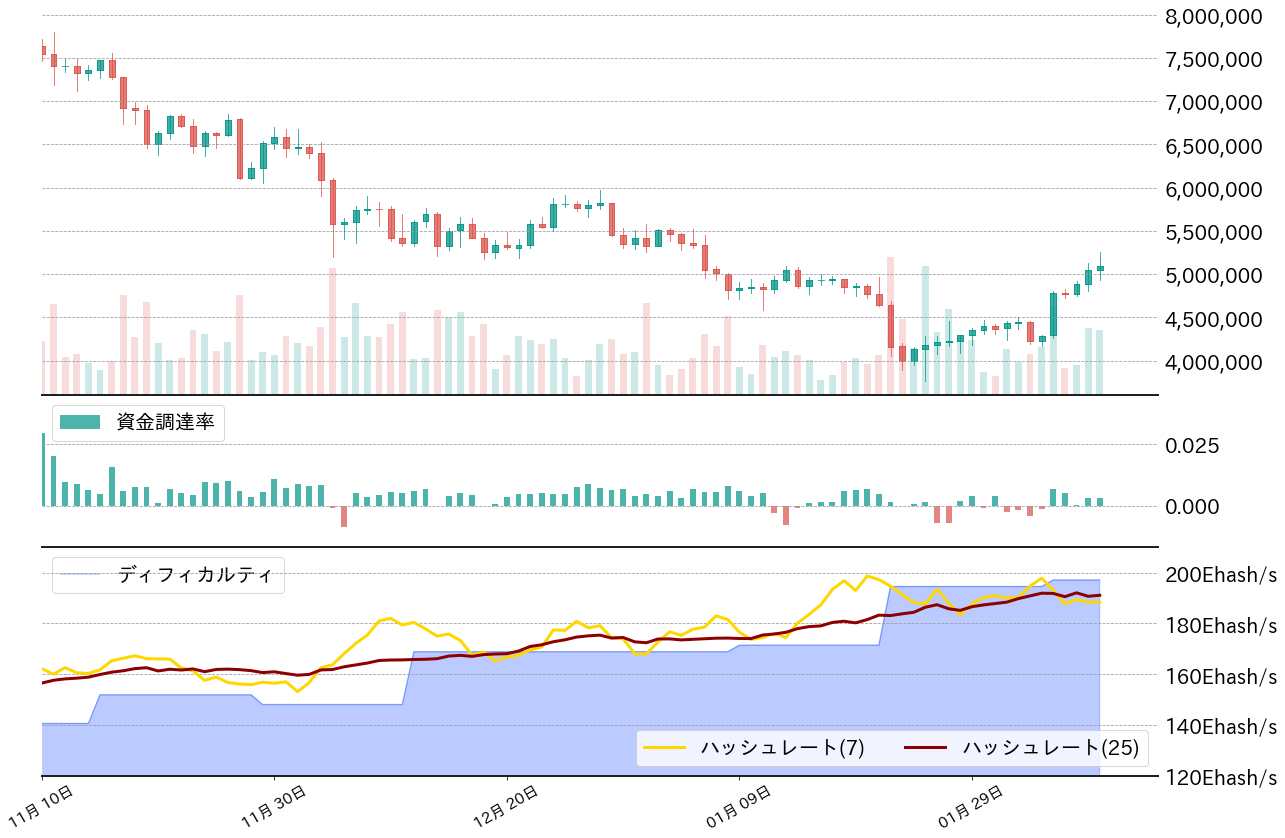Select the ディフィカルティ legend label text
This screenshot has height=838, width=1285.
pyautogui.click(x=195, y=575)
